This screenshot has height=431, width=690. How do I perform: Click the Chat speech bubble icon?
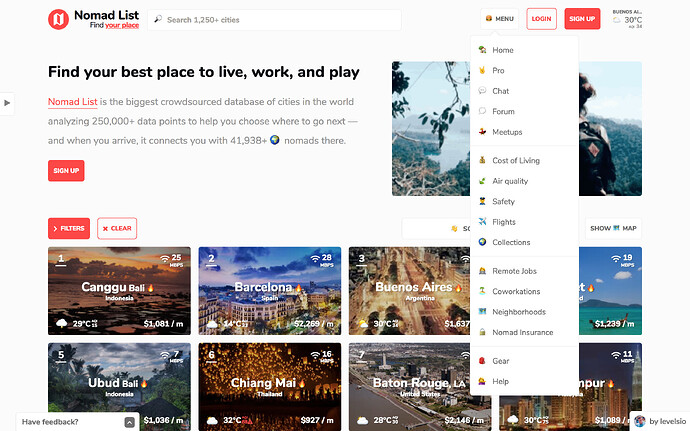click(x=482, y=91)
